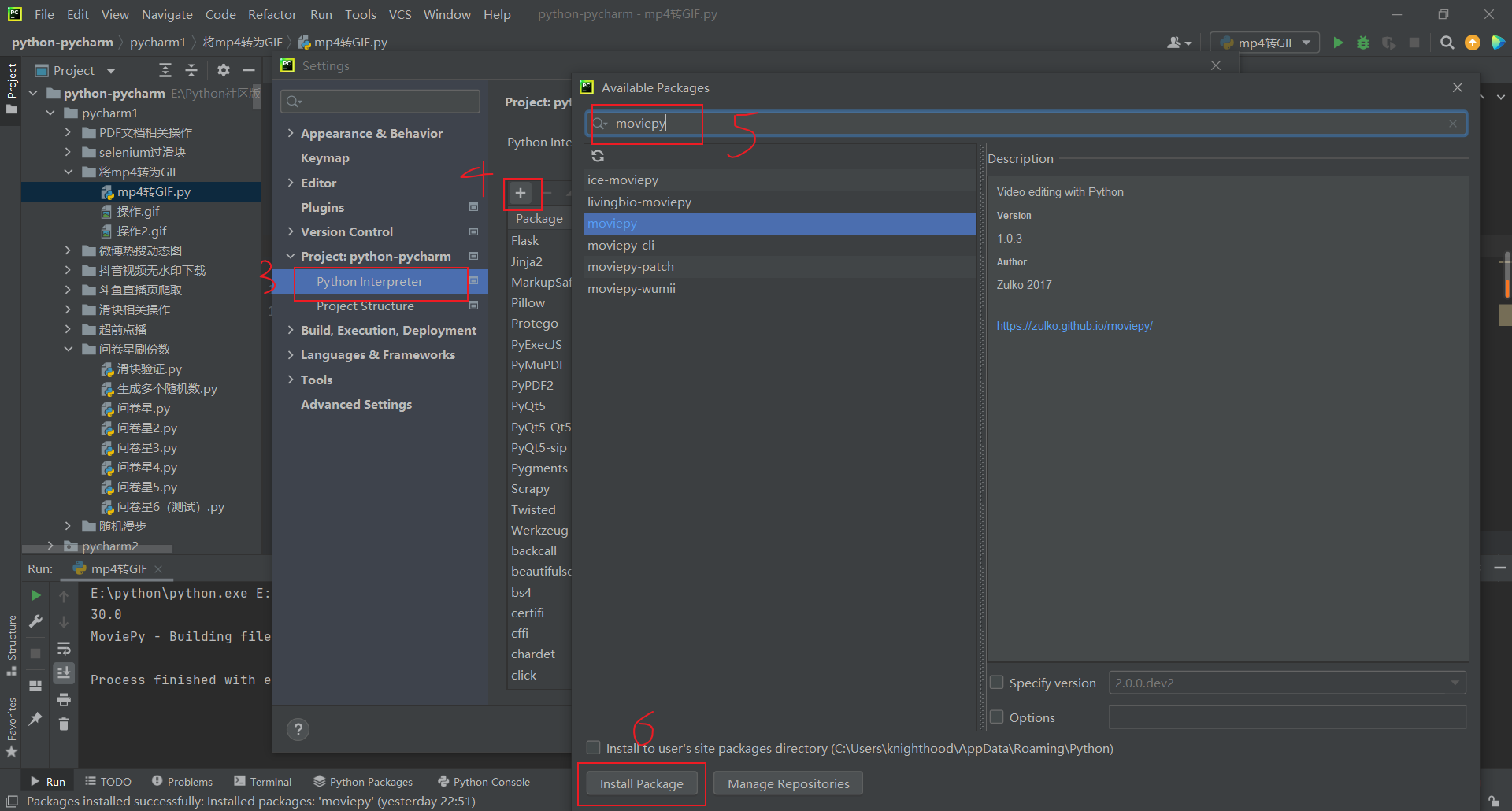
Task: Expand Appearance & Behavior settings section
Action: (x=291, y=133)
